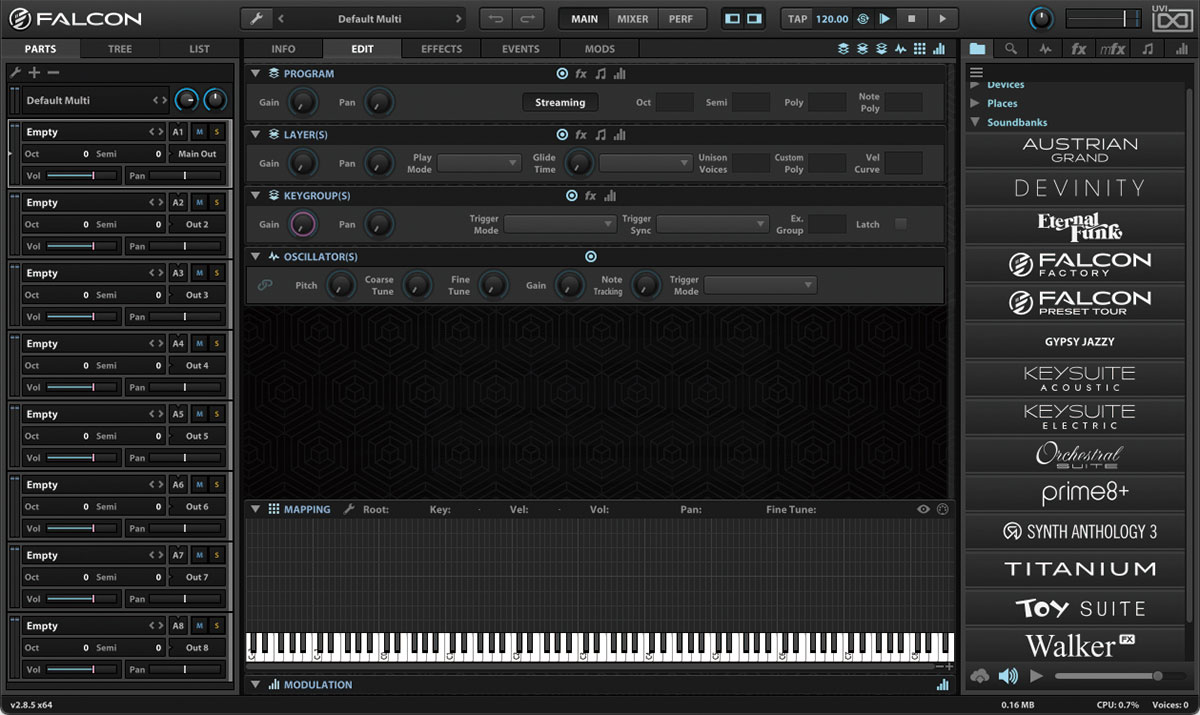
Task: Open the LIST tab
Action: point(200,48)
